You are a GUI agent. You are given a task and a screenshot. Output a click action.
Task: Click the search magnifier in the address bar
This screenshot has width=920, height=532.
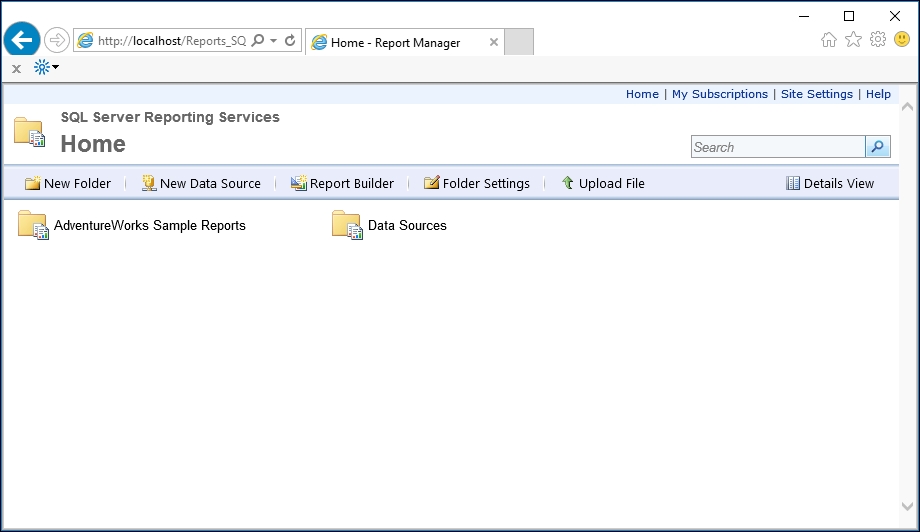tap(258, 40)
